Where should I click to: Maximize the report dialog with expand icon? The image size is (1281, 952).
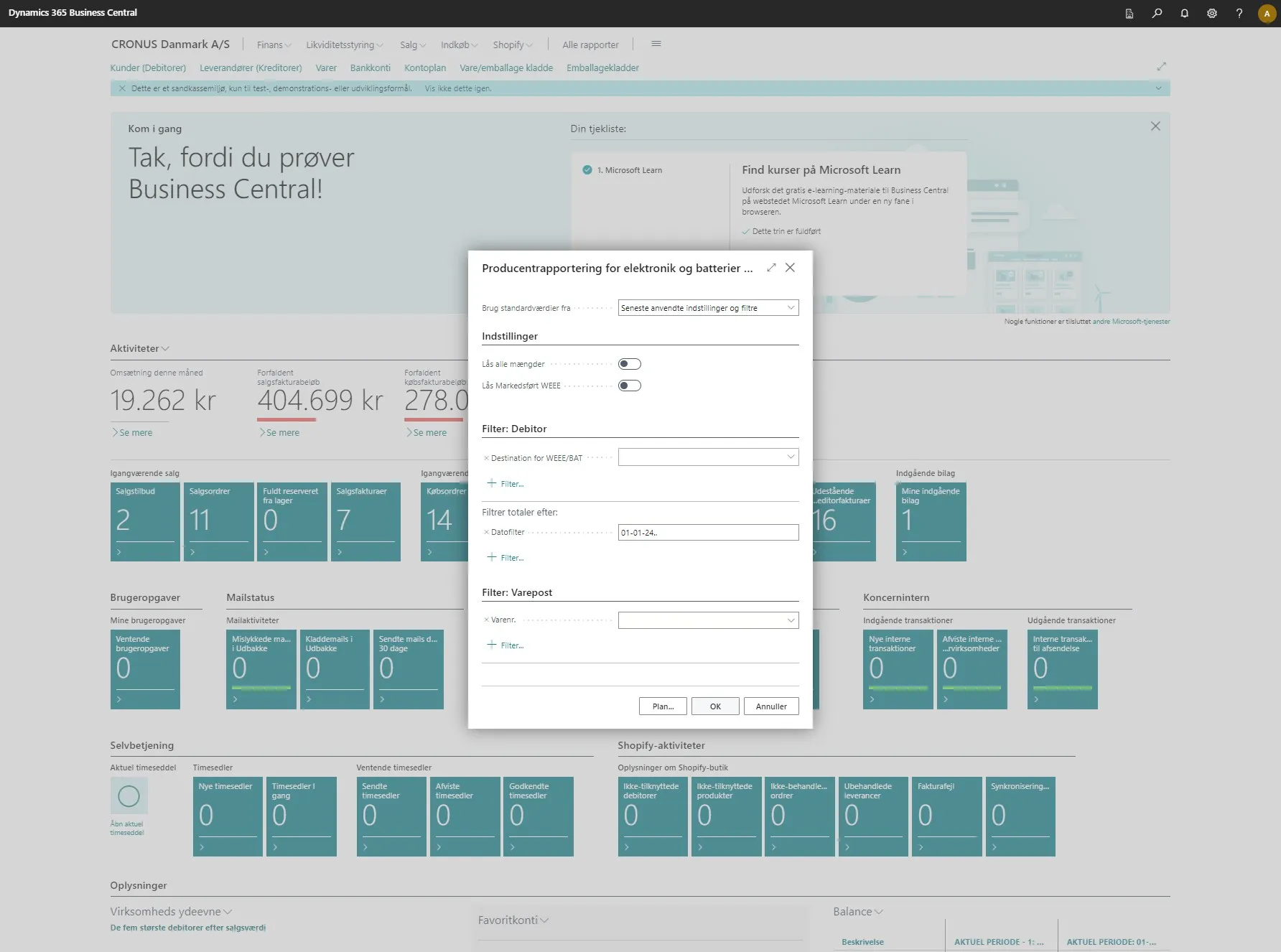tap(771, 268)
